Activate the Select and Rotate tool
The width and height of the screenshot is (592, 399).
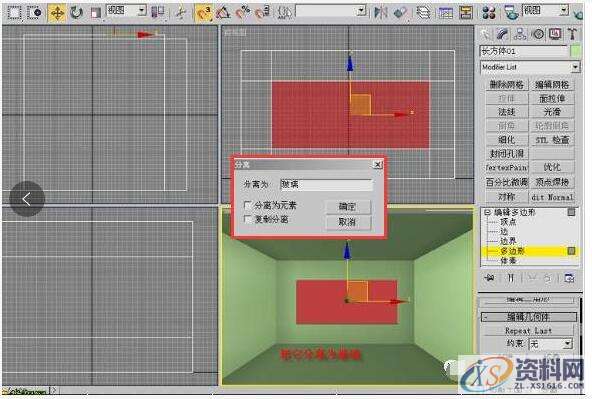(77, 13)
